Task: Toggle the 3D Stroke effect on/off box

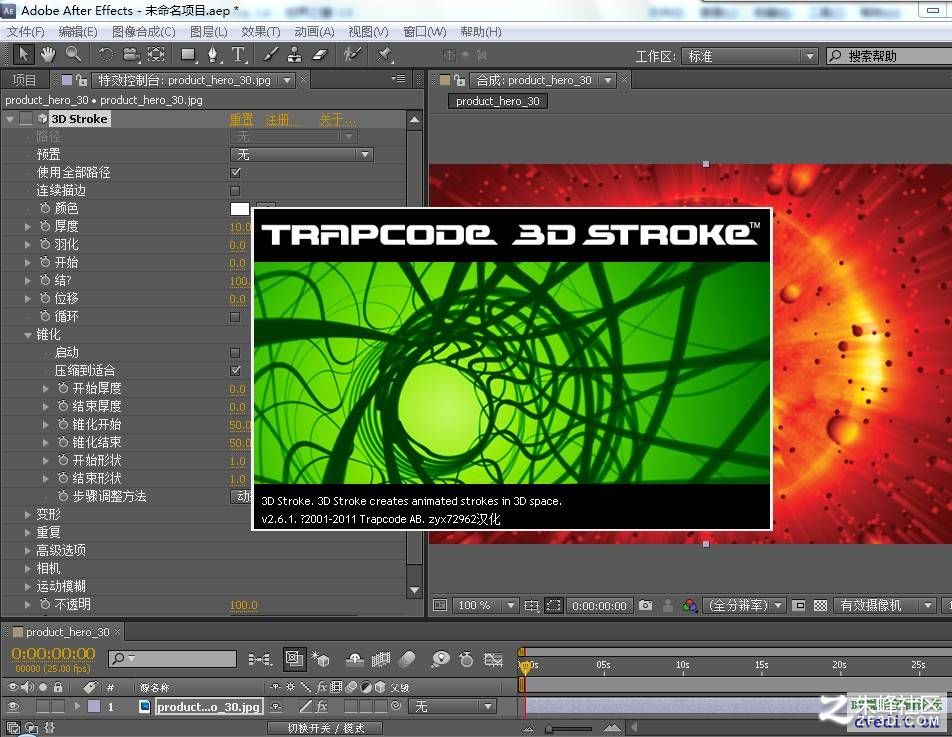Action: 26,119
